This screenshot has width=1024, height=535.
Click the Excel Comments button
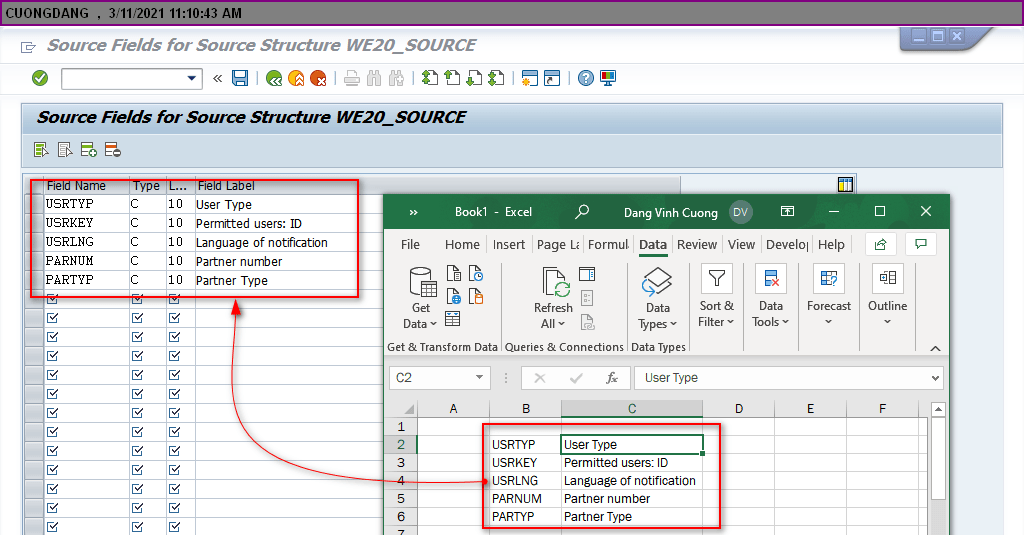coord(920,244)
